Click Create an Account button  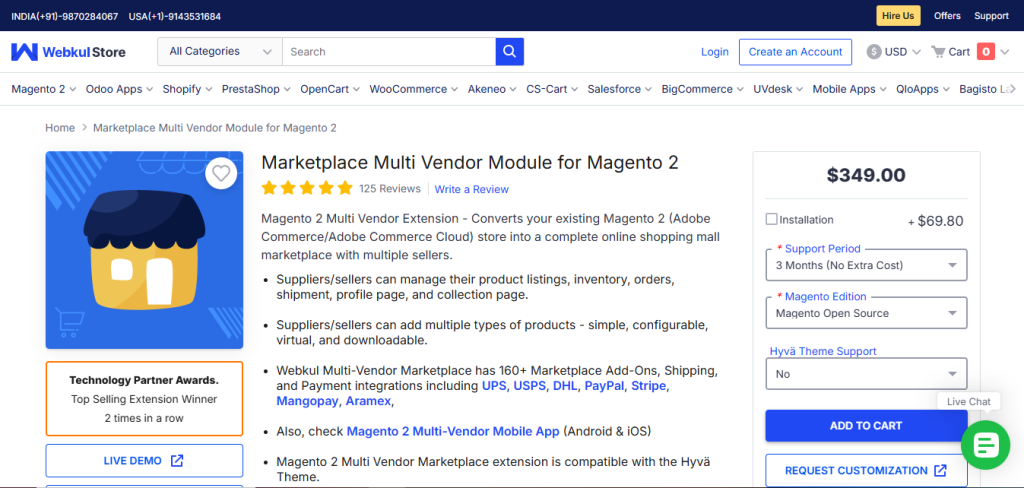coord(795,52)
